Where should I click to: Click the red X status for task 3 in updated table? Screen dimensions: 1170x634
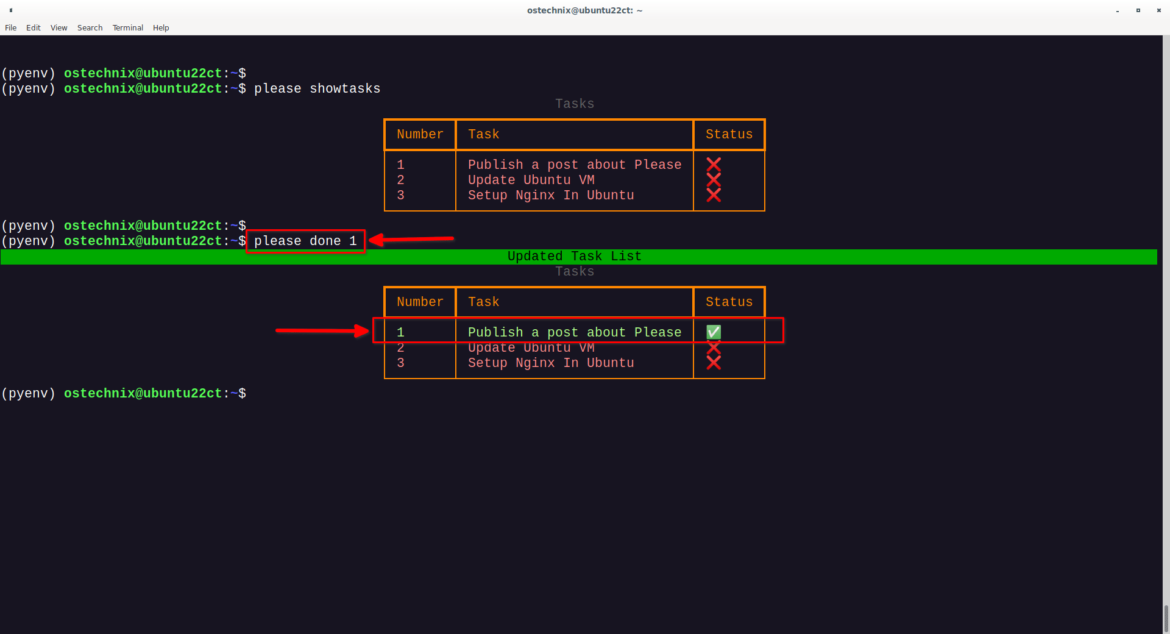pyautogui.click(x=713, y=363)
